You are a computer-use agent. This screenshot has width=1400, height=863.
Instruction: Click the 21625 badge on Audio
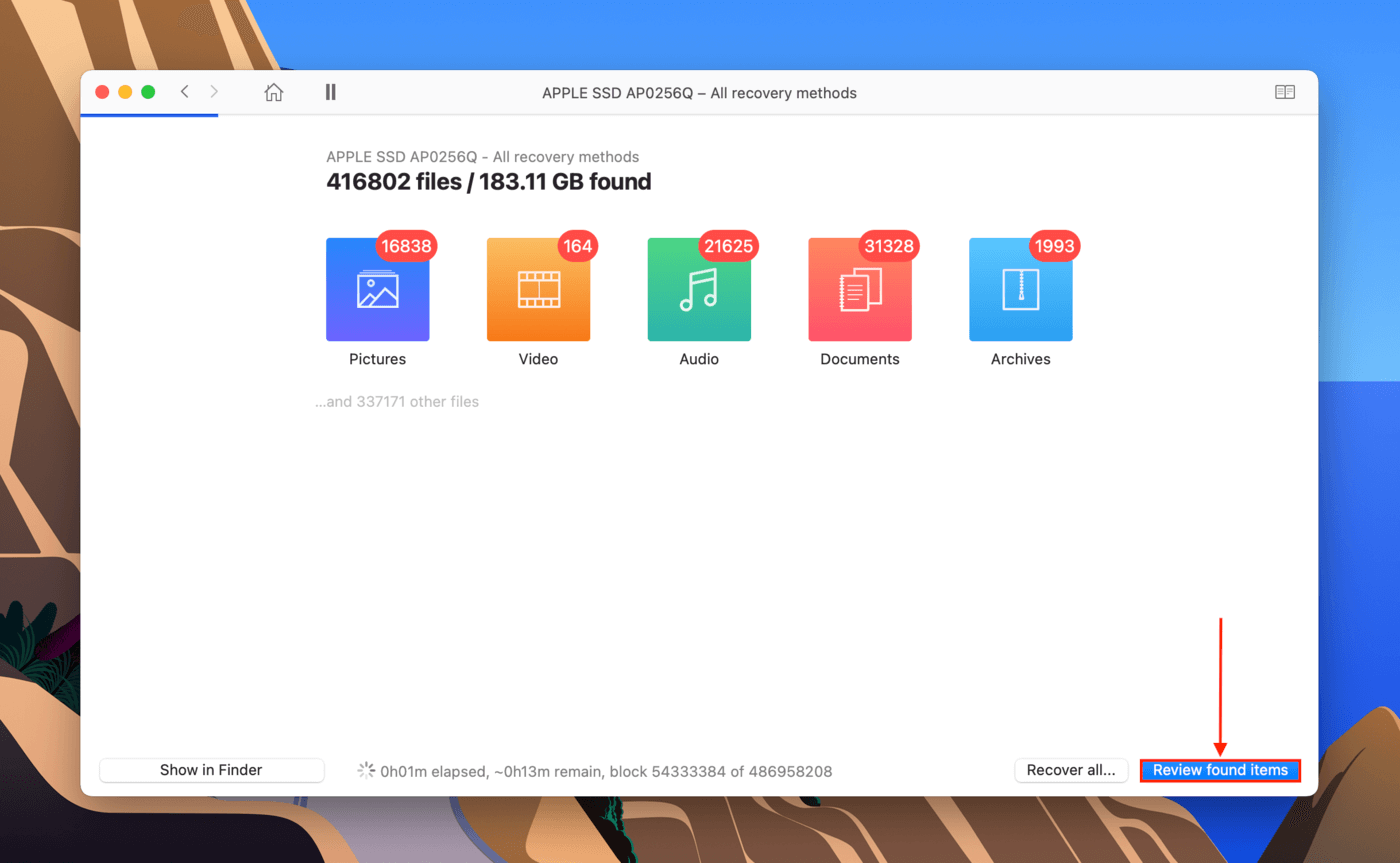pyautogui.click(x=728, y=246)
